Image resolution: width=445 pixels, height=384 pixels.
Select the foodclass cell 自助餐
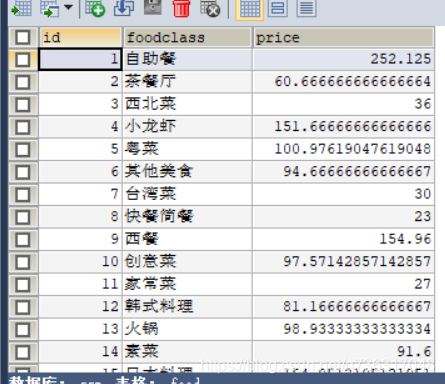187,59
